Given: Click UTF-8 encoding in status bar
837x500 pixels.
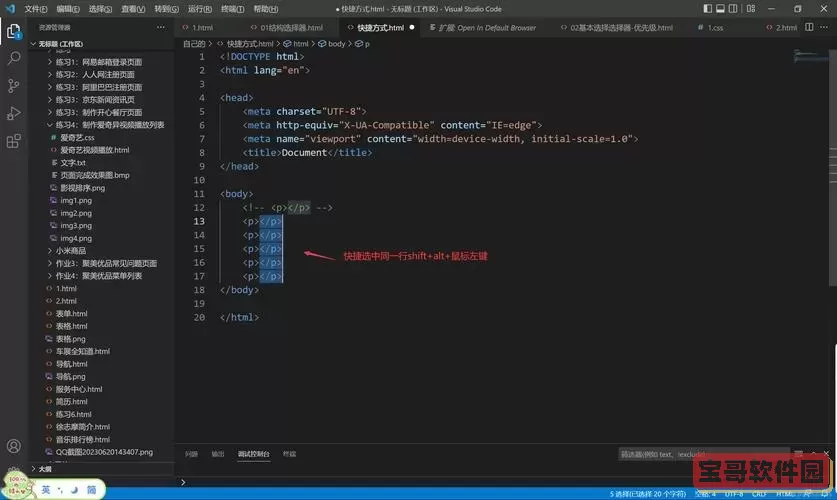Looking at the screenshot, I should [x=734, y=494].
